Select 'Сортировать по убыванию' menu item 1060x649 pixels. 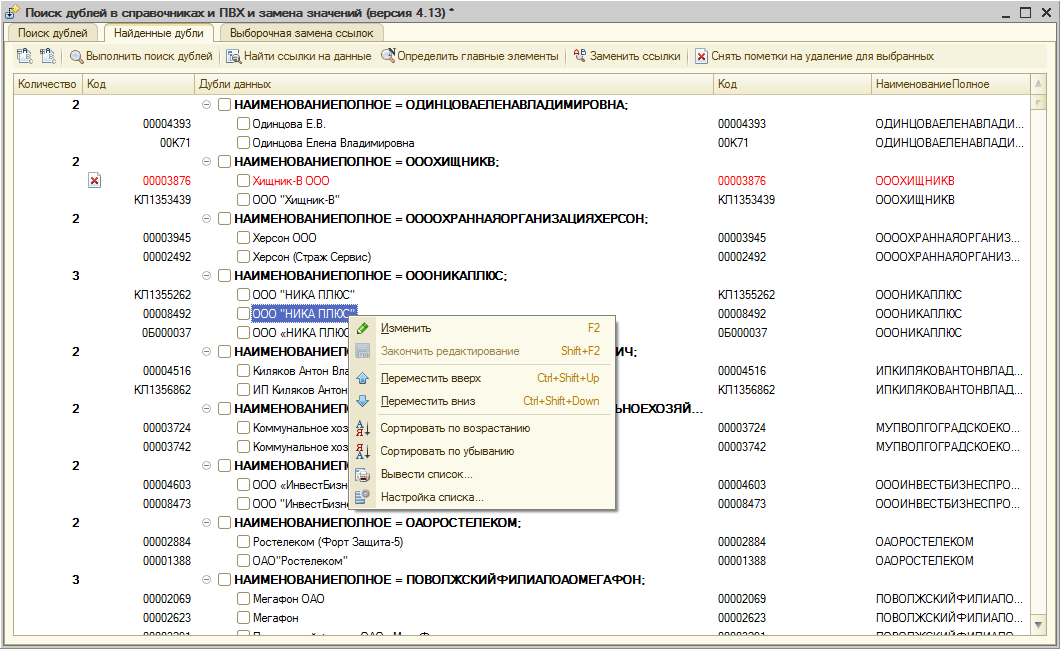(481, 451)
